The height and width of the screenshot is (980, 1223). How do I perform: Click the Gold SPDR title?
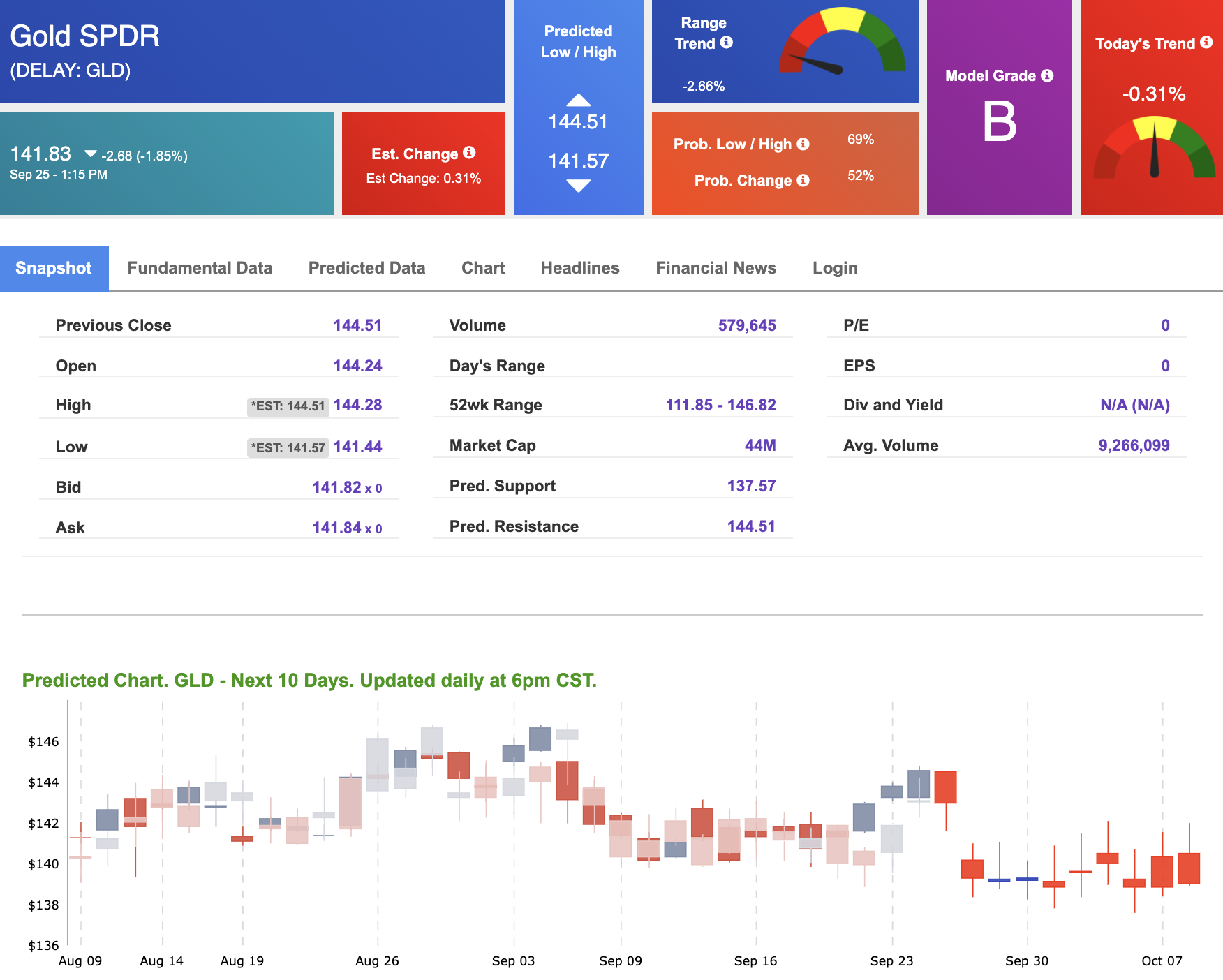coord(85,36)
